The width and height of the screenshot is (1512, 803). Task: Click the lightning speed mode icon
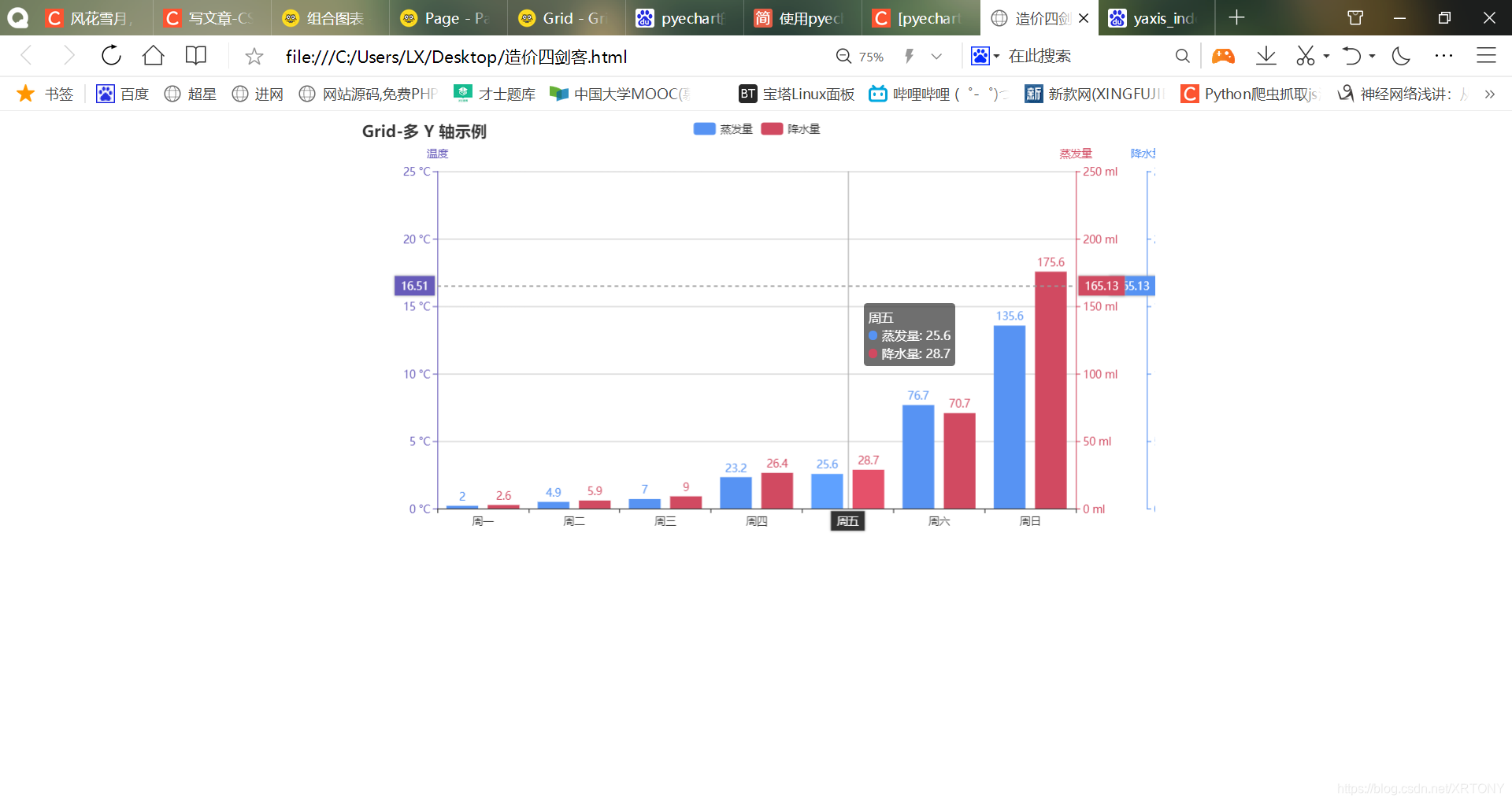click(910, 57)
